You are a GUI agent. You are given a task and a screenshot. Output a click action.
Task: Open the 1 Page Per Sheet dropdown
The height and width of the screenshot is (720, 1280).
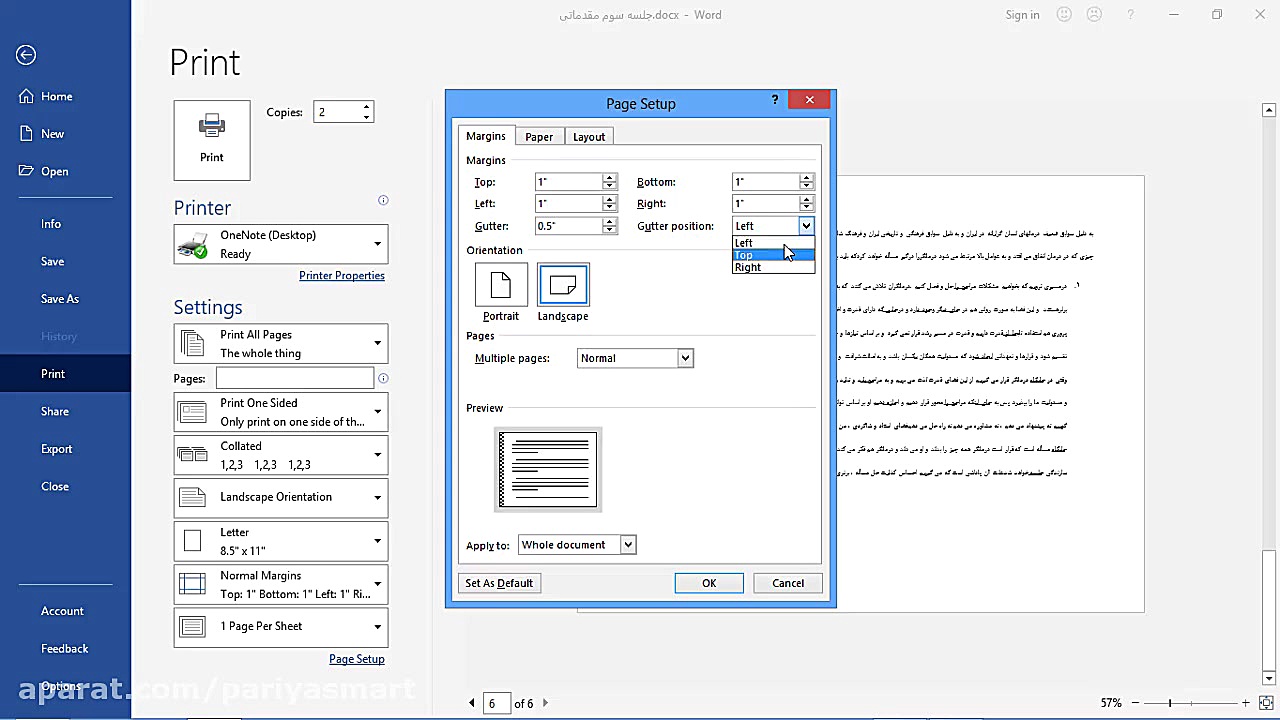(281, 627)
